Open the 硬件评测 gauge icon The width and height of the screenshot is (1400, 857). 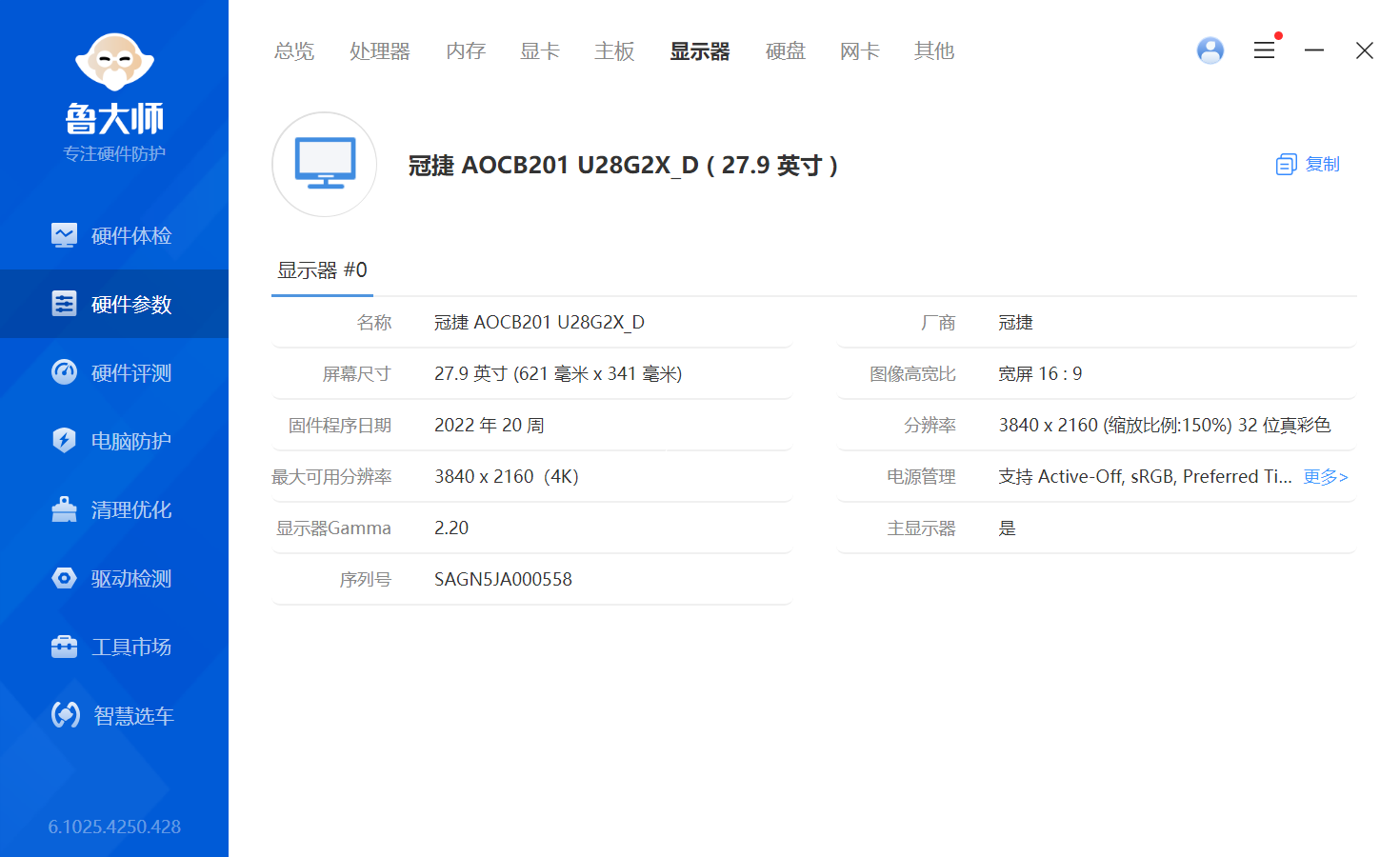tap(64, 372)
